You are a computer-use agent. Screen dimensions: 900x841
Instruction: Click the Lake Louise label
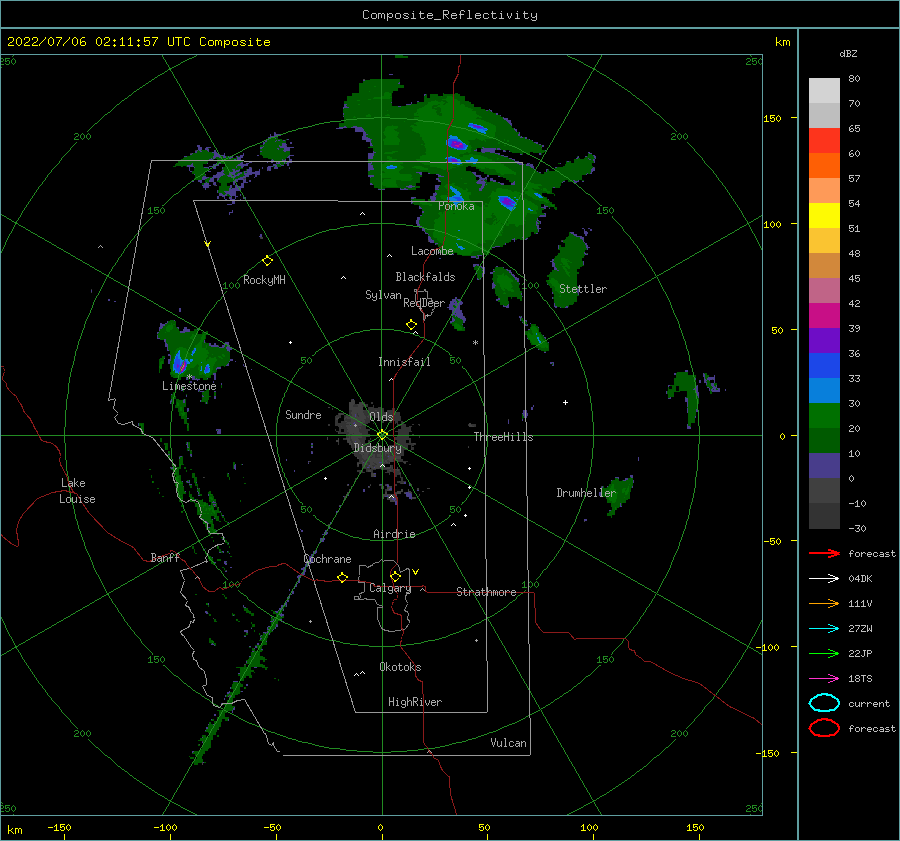pyautogui.click(x=77, y=491)
